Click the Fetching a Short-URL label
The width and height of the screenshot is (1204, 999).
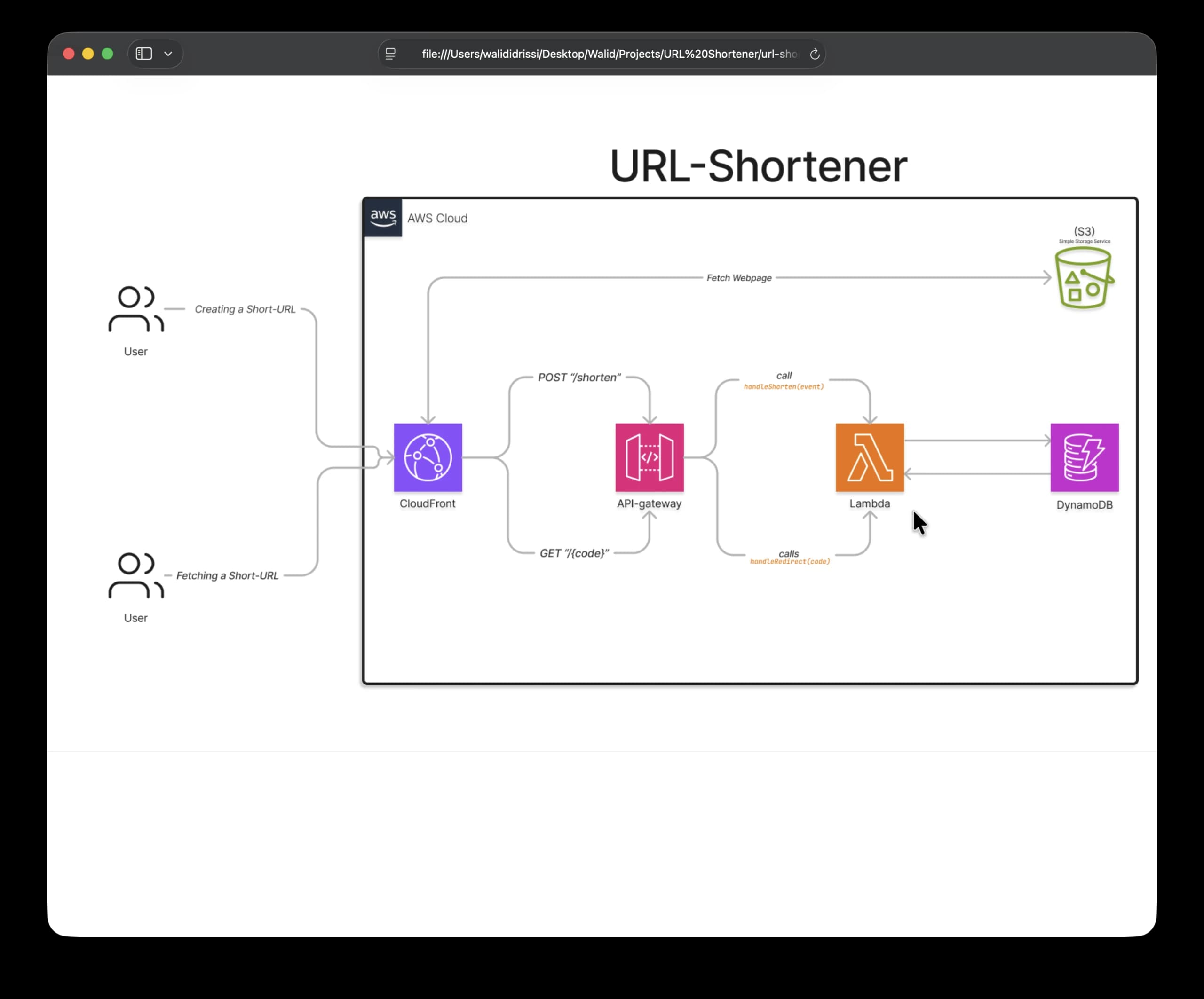(x=227, y=575)
